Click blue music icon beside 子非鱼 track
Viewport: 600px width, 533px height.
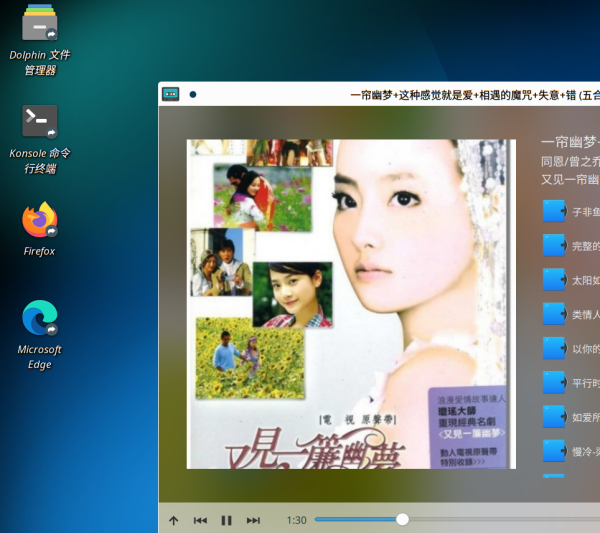point(554,211)
